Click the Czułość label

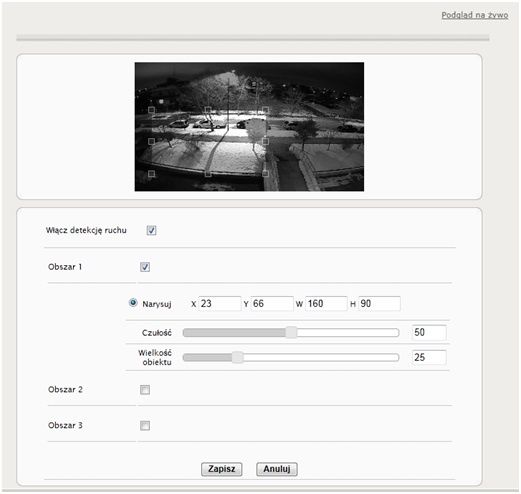(157, 333)
